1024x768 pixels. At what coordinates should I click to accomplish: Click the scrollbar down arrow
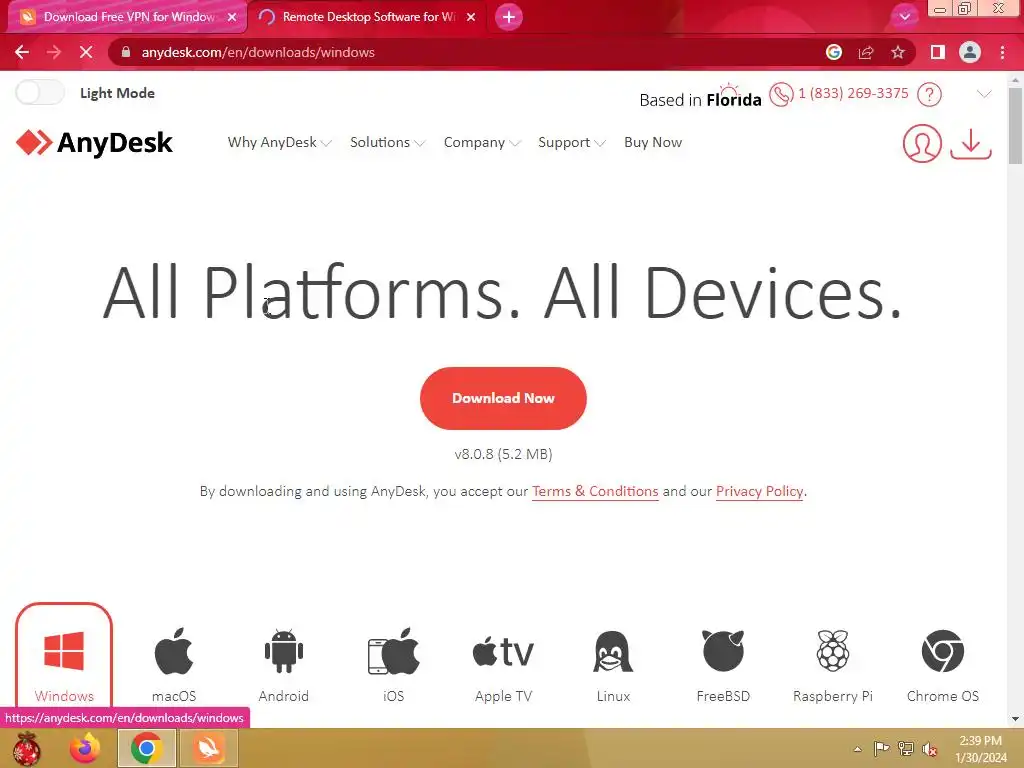(x=1015, y=719)
